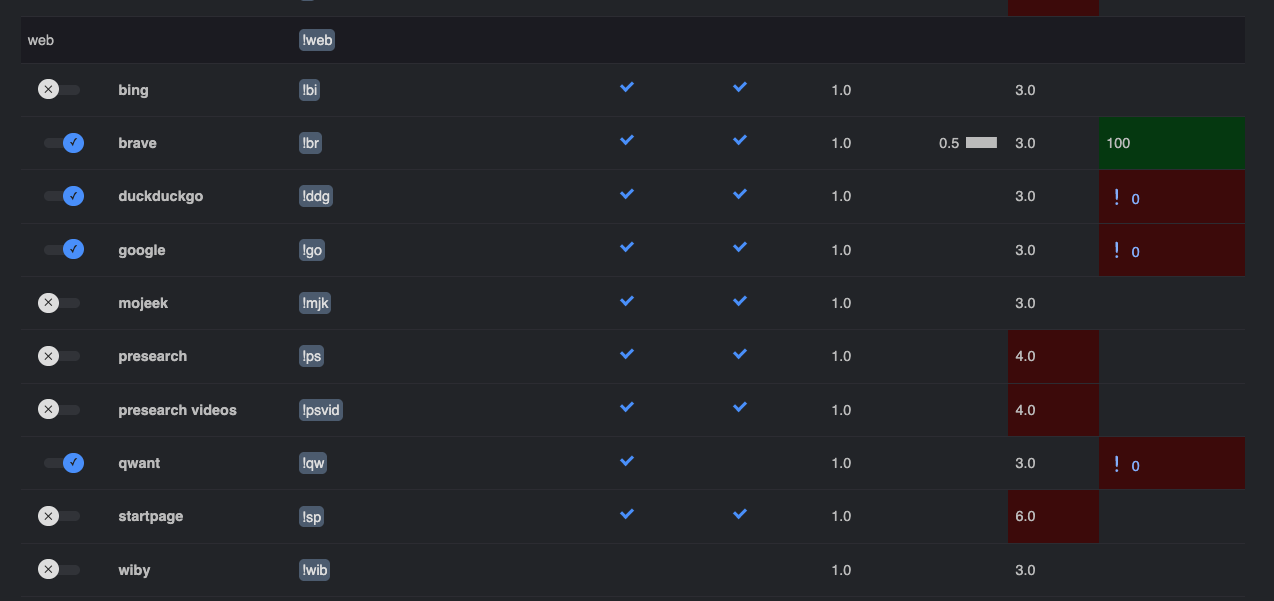1274x601 pixels.
Task: Disable the brave engine toggle
Action: tap(63, 143)
